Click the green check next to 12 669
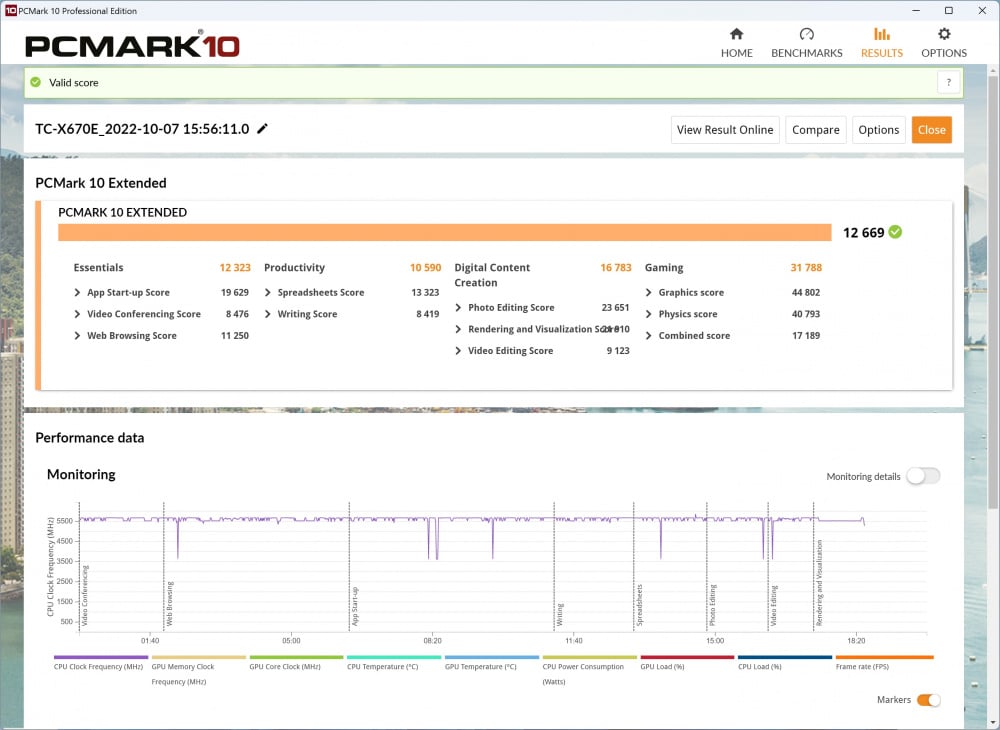The height and width of the screenshot is (730, 1000). 895,232
